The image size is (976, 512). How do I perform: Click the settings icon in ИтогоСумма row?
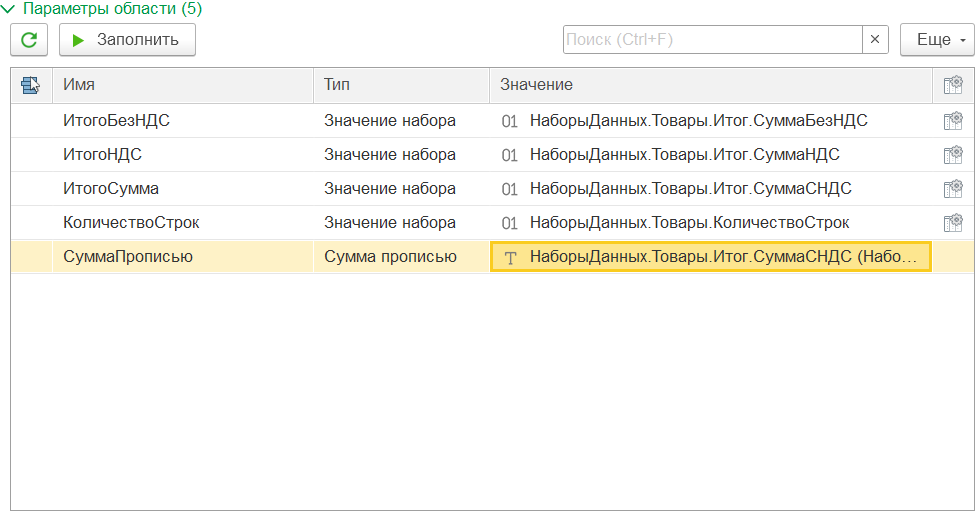[953, 189]
